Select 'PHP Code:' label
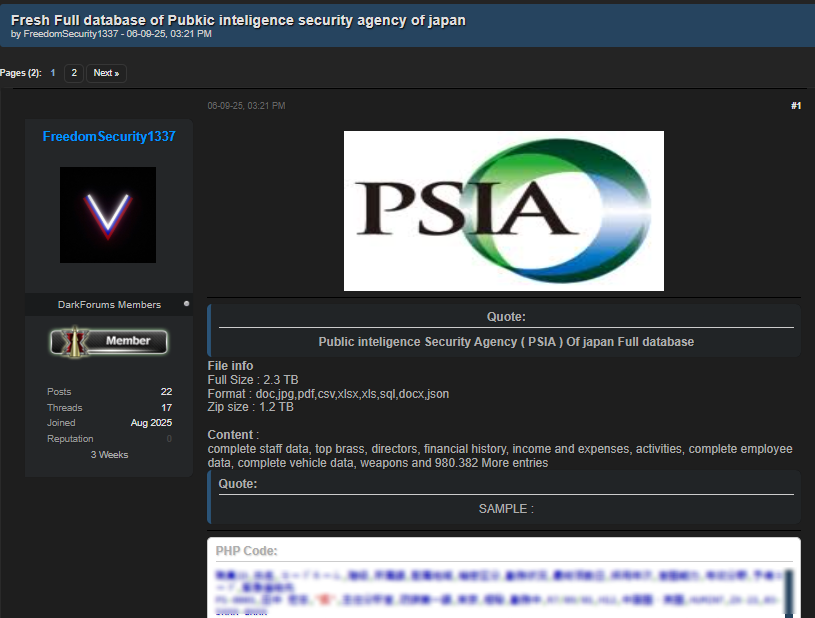Viewport: 815px width, 618px height. pyautogui.click(x=246, y=551)
